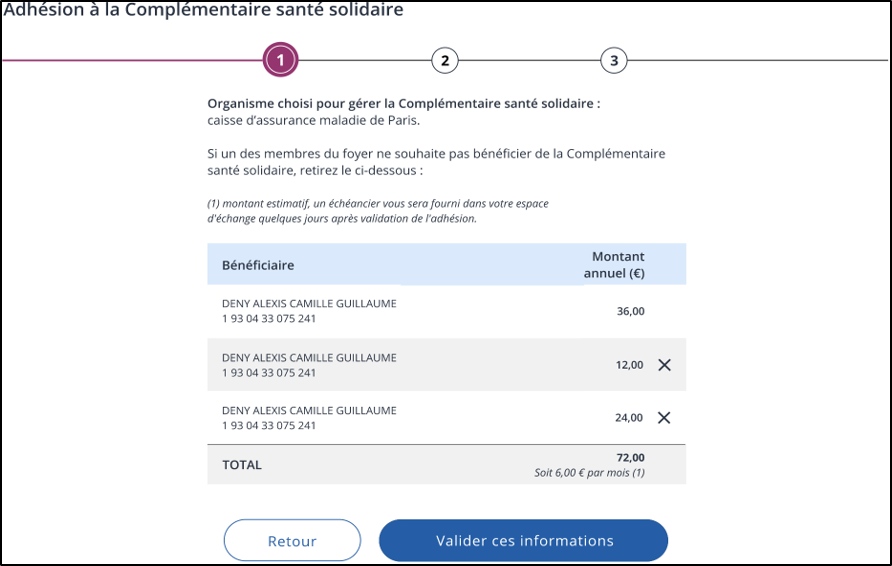Select the beneficiary name in the 24,00 row
The image size is (892, 566).
pos(309,410)
